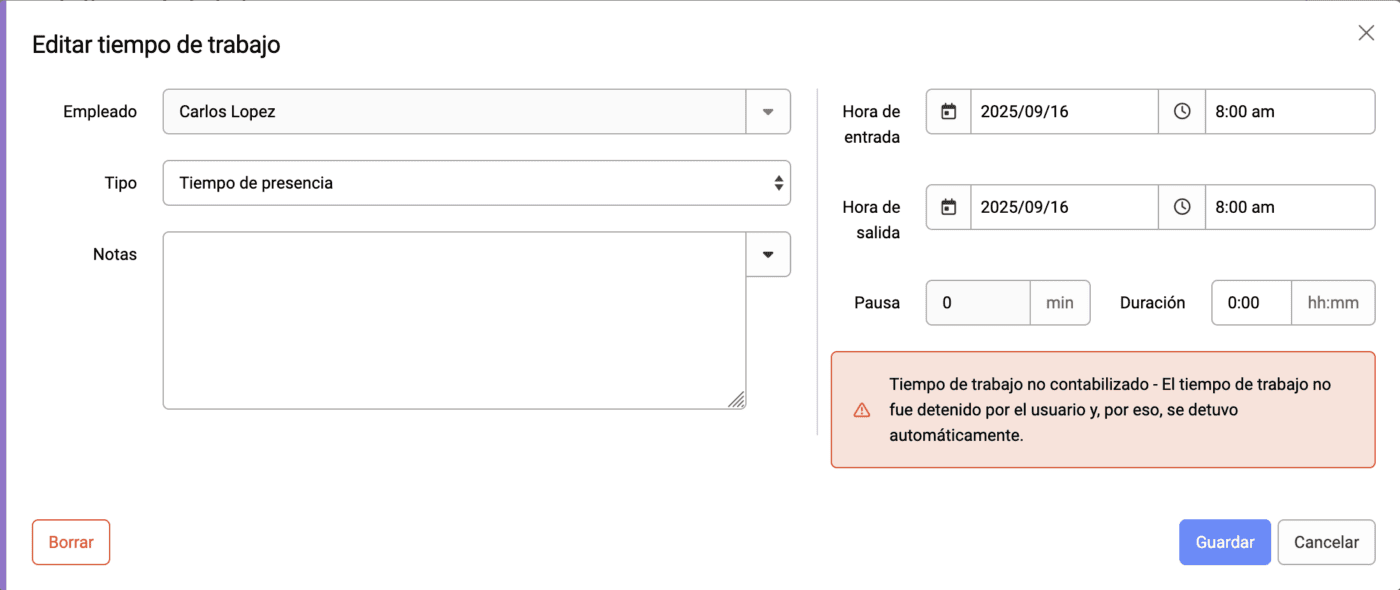Click the X to dismiss the dialog
This screenshot has height=590, width=1400.
coord(1366,32)
